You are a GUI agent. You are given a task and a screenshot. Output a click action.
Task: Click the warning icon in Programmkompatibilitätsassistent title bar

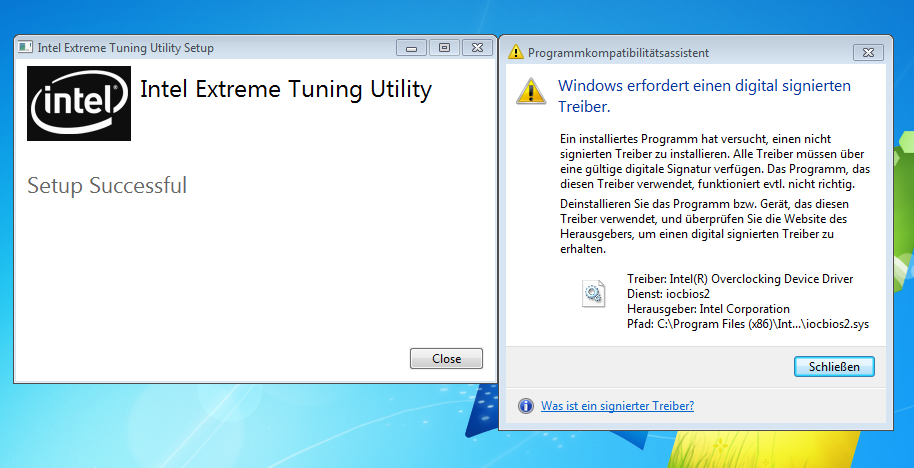(x=516, y=52)
